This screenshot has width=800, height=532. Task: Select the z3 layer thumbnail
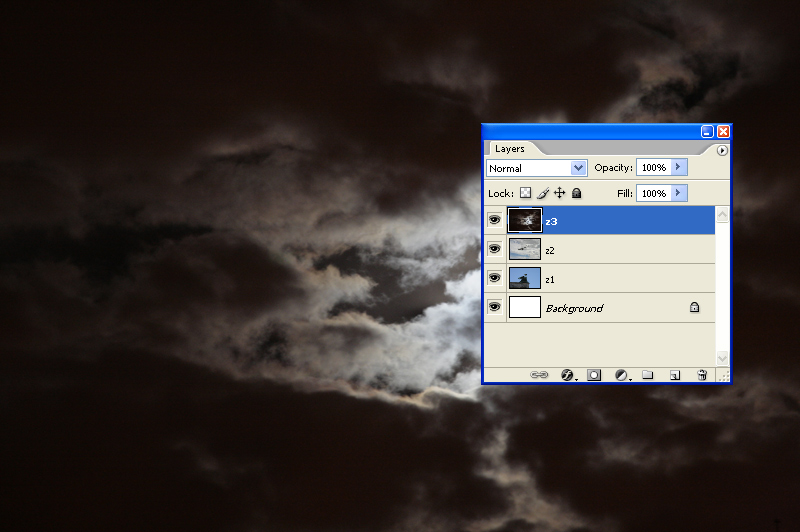pos(524,220)
